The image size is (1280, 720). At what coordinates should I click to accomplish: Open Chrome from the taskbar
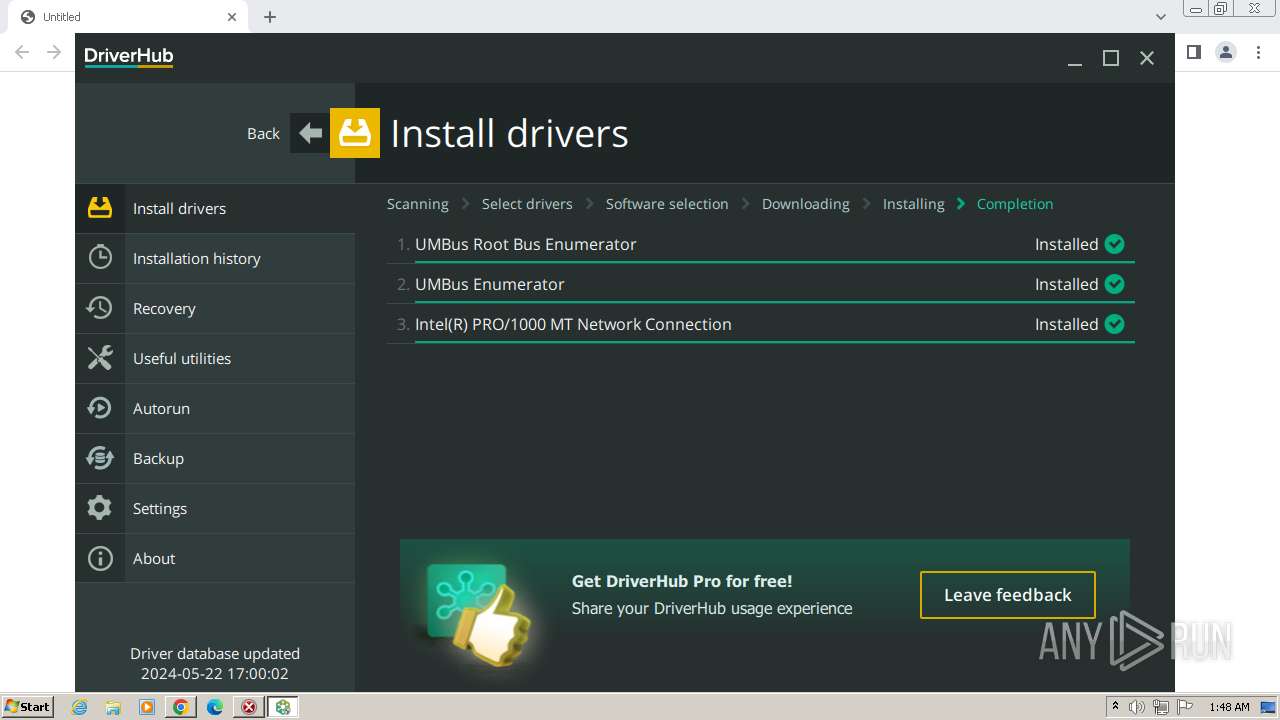(180, 707)
